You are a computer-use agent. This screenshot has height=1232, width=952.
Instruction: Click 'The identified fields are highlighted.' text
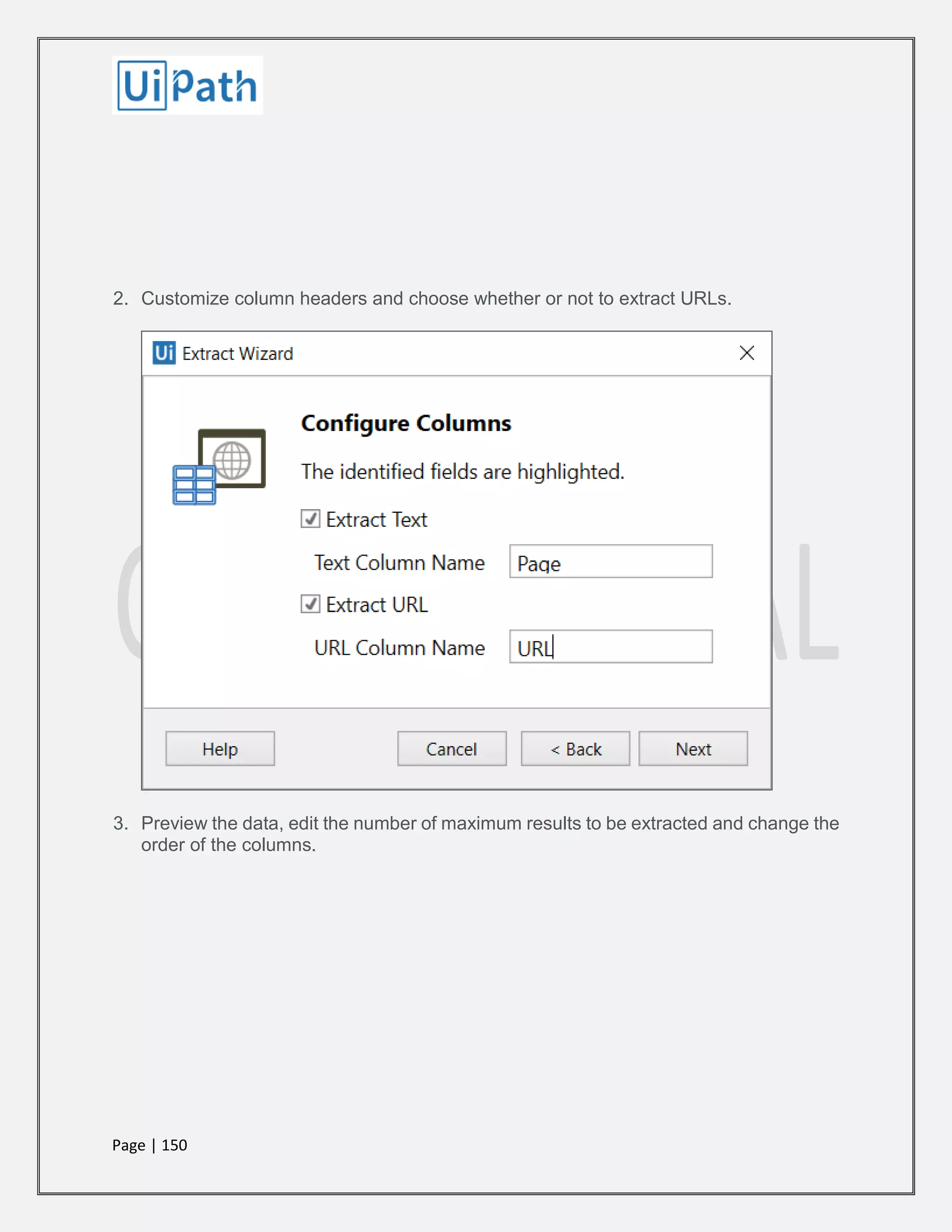tap(463, 471)
